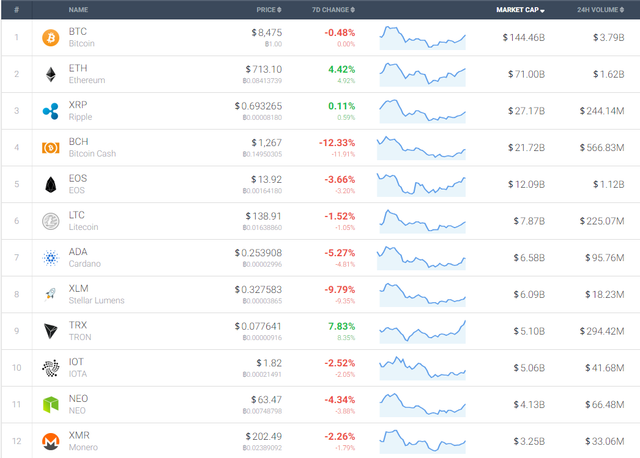The height and width of the screenshot is (458, 640).
Task: Click the Bitcoin 7-day sparkline chart
Action: [422, 38]
